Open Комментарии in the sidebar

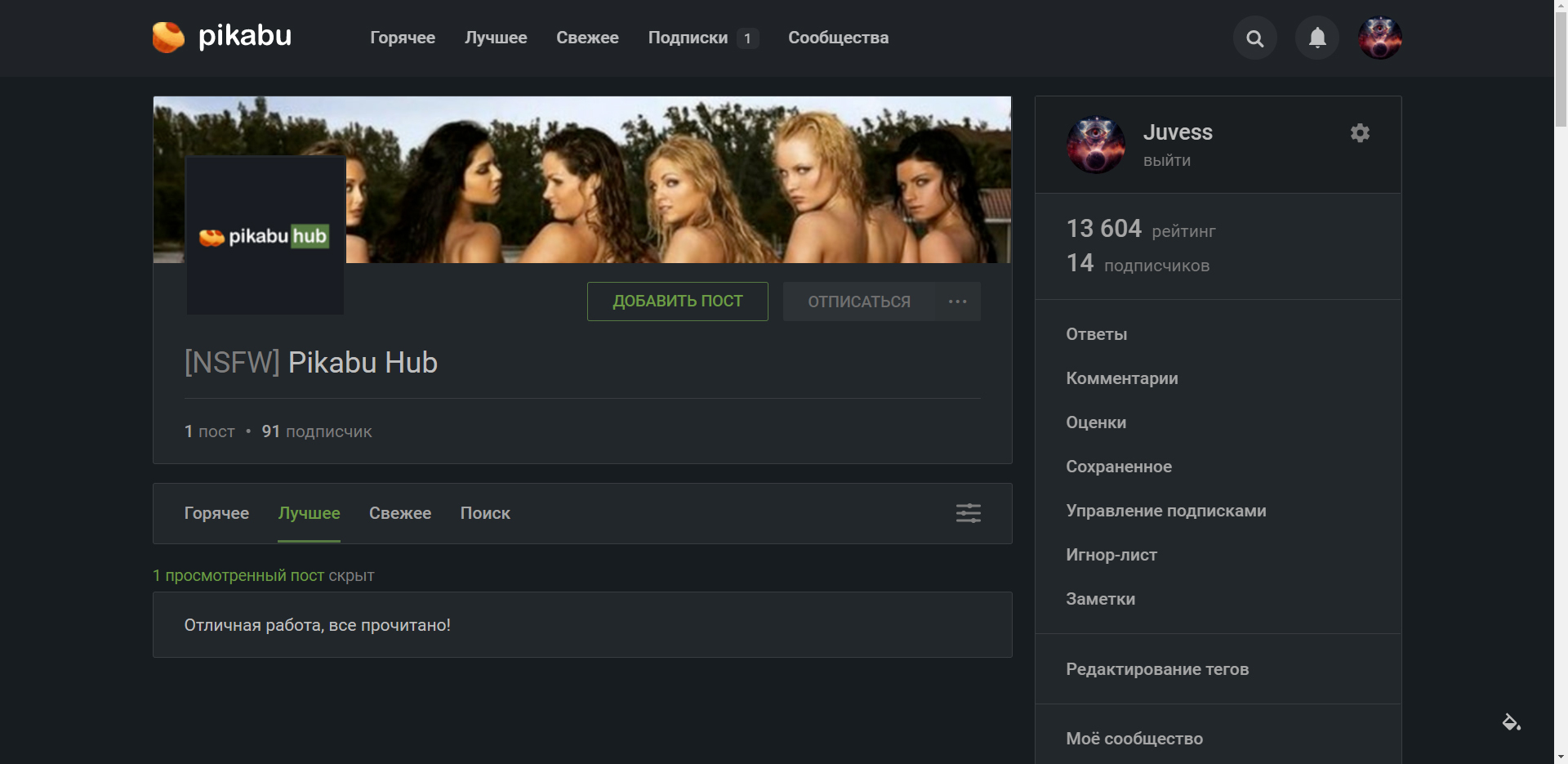click(x=1121, y=378)
